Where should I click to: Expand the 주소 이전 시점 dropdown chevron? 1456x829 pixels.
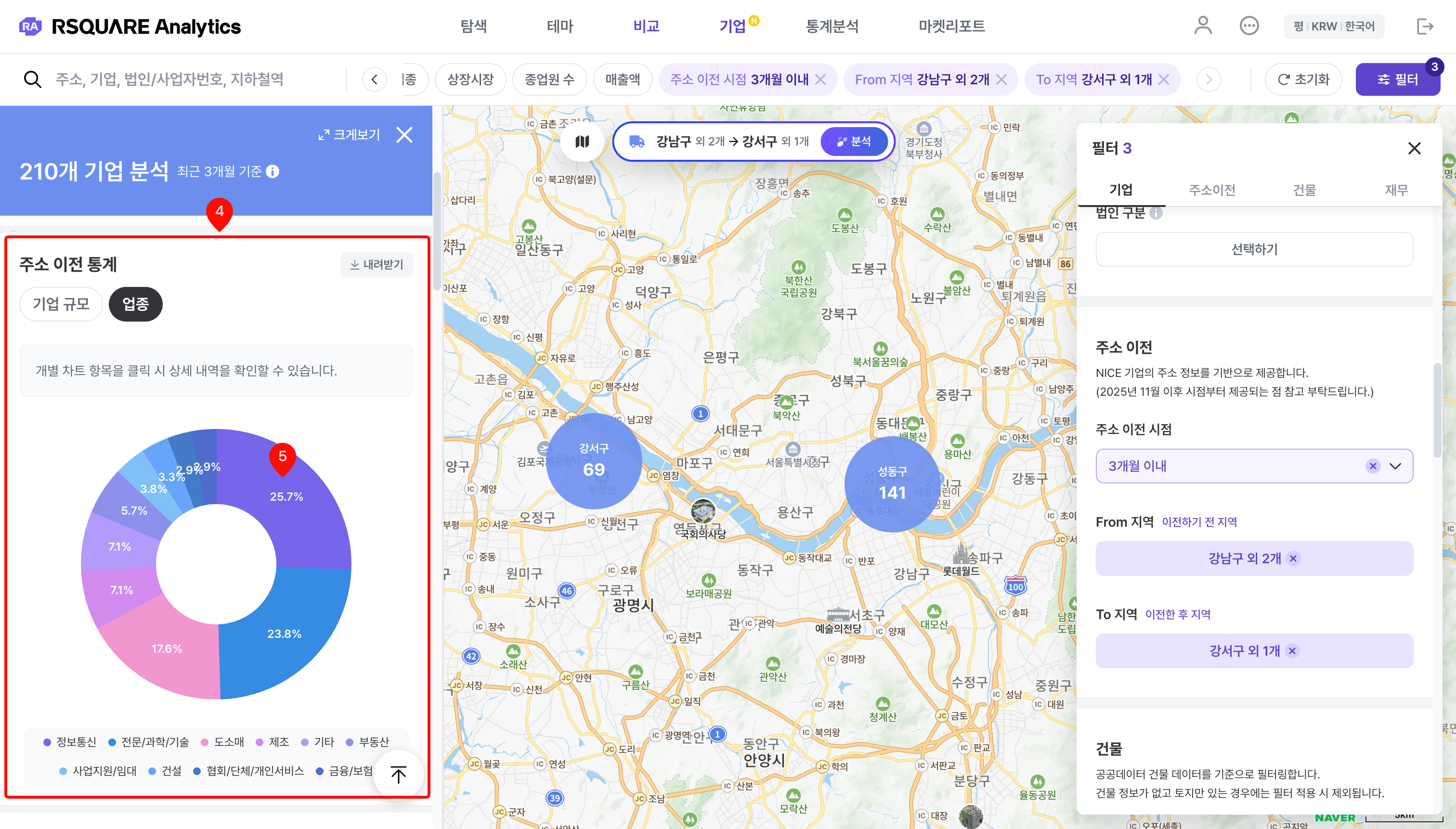[1395, 466]
